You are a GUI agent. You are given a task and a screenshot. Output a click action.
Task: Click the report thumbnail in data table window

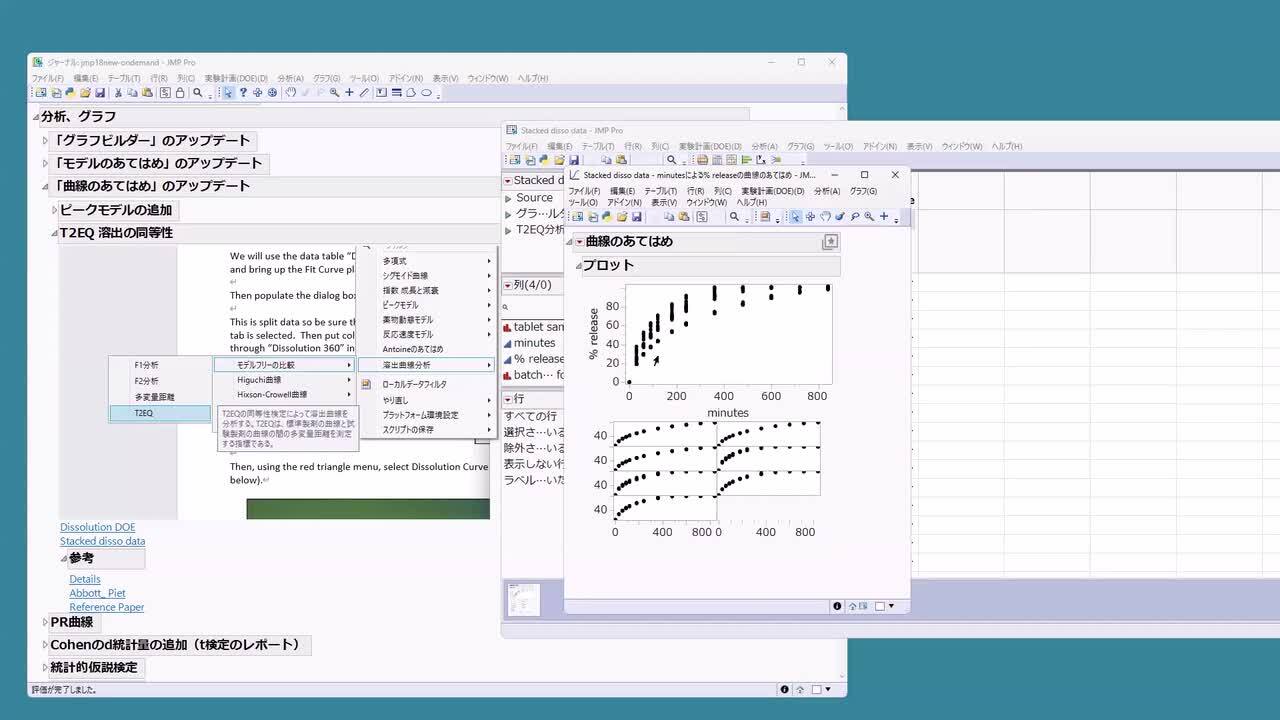(523, 600)
